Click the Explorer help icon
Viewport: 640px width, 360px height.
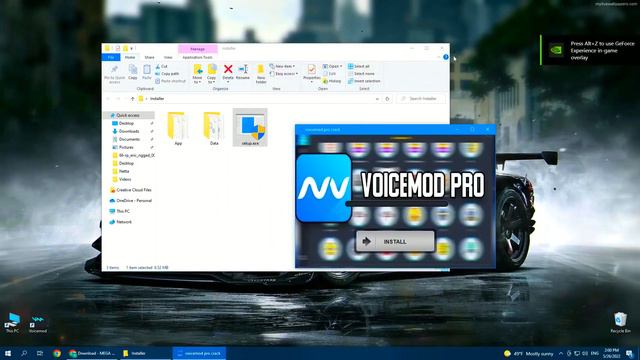[446, 57]
